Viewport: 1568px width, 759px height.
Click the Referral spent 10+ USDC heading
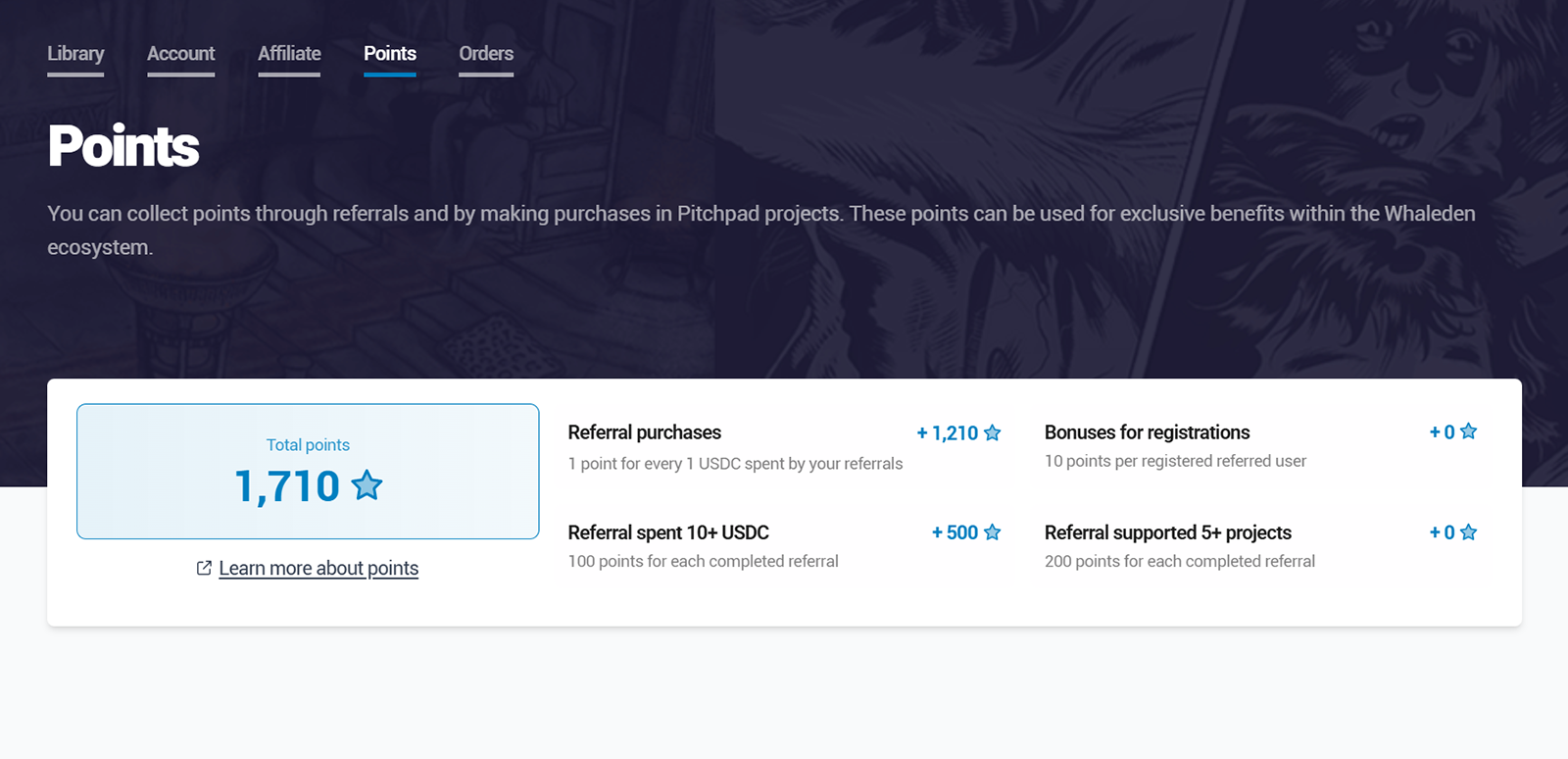point(668,532)
